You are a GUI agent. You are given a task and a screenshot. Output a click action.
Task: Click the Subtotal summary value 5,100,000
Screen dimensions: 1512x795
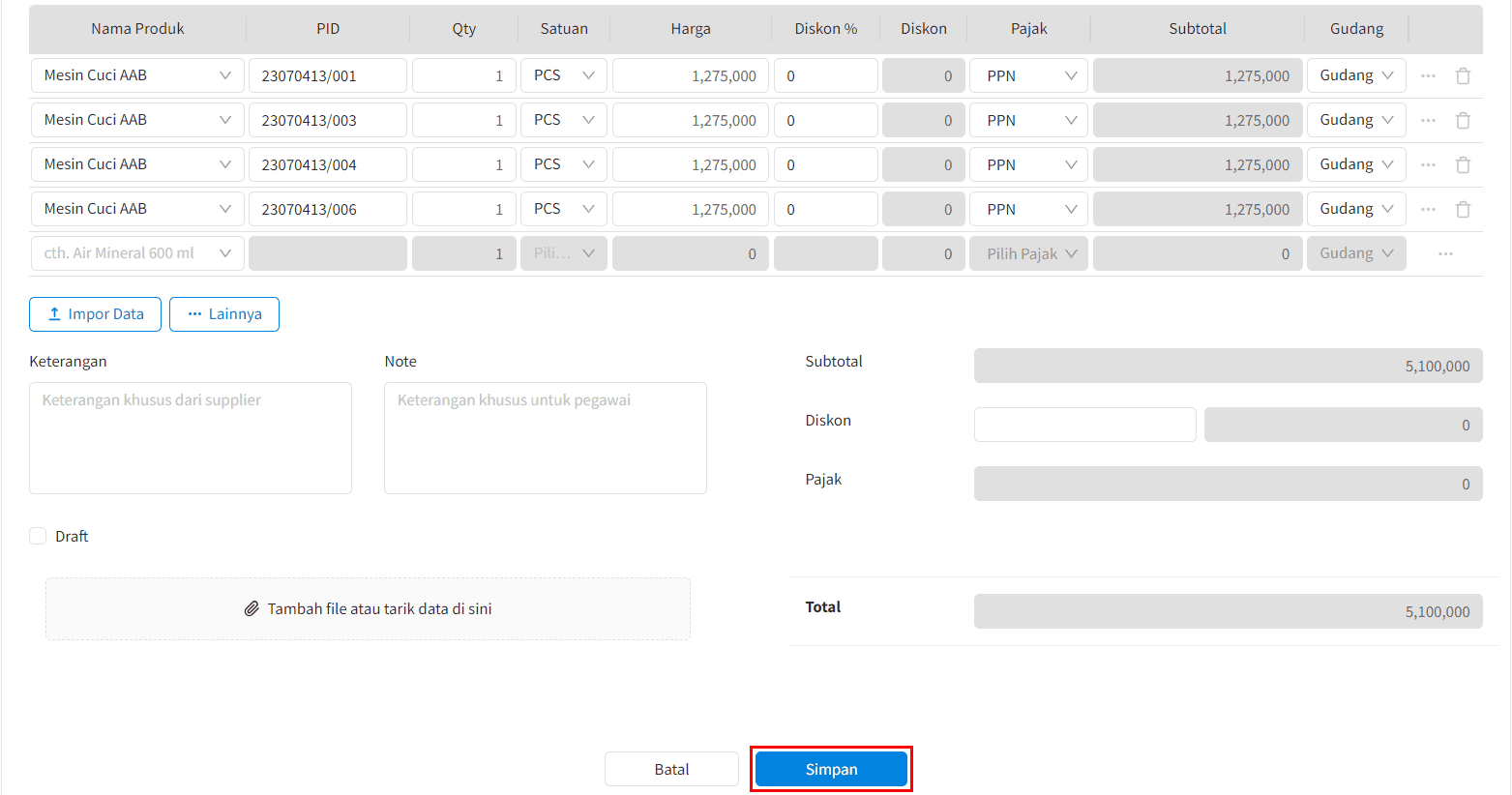(1229, 366)
